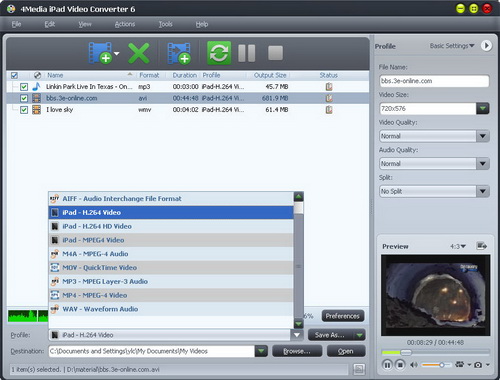Click the Profile panel expand arrow button
This screenshot has height=380, width=500.
tap(486, 46)
